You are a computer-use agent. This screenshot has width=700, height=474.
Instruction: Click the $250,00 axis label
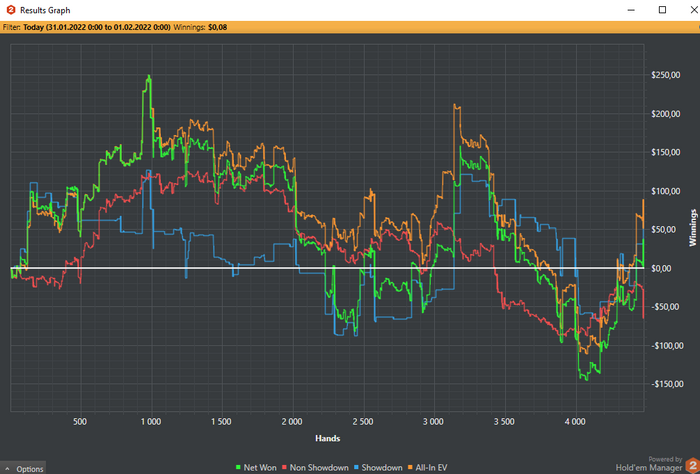[665, 75]
